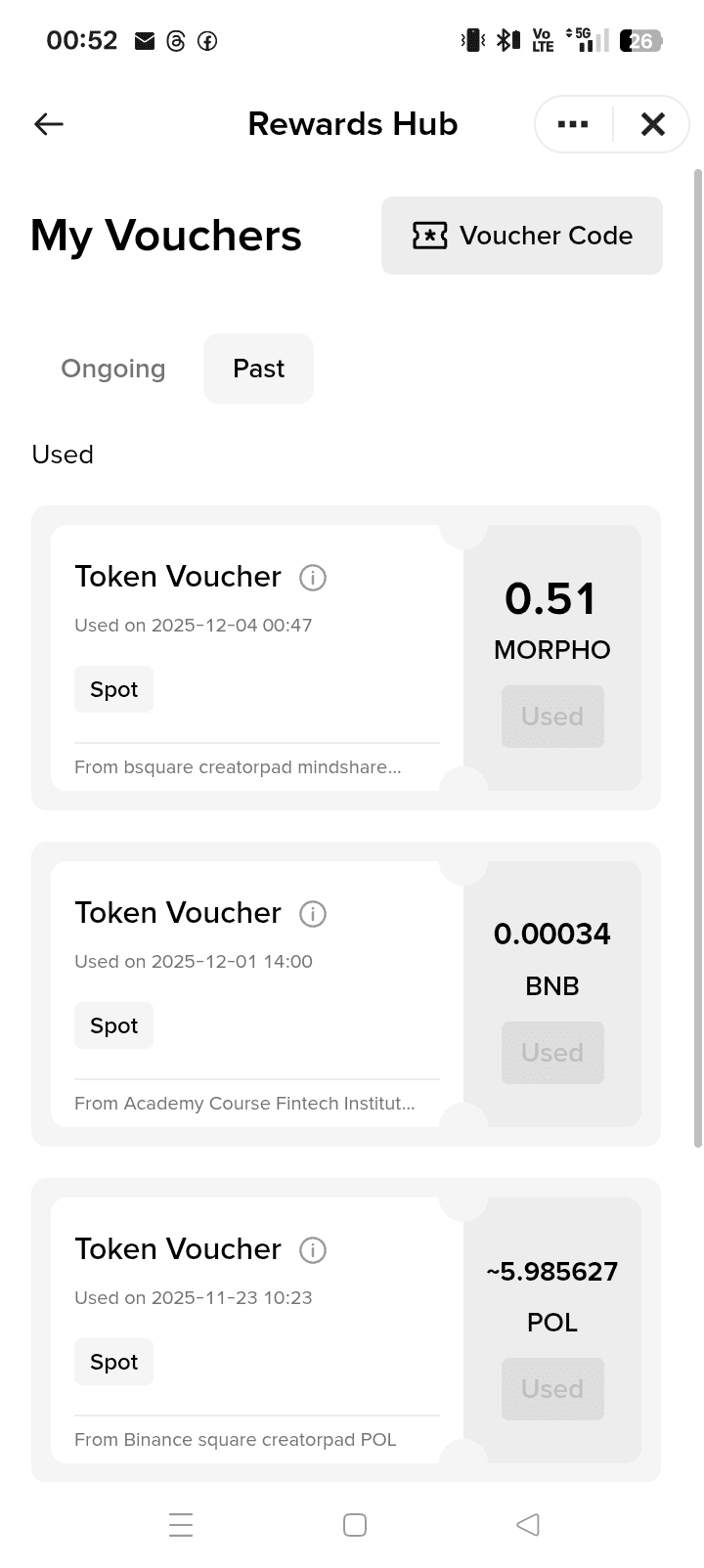Tap the Spot tag on MORPHO voucher

[x=113, y=689]
